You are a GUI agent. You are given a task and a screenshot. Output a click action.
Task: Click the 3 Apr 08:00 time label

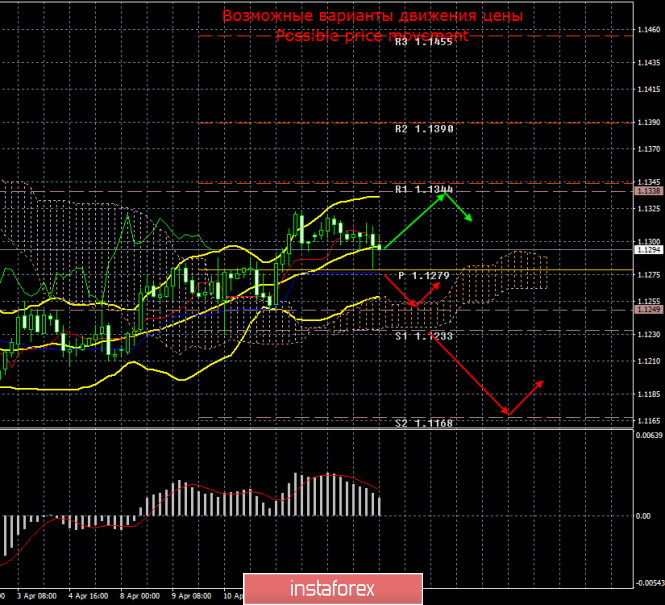tap(37, 596)
